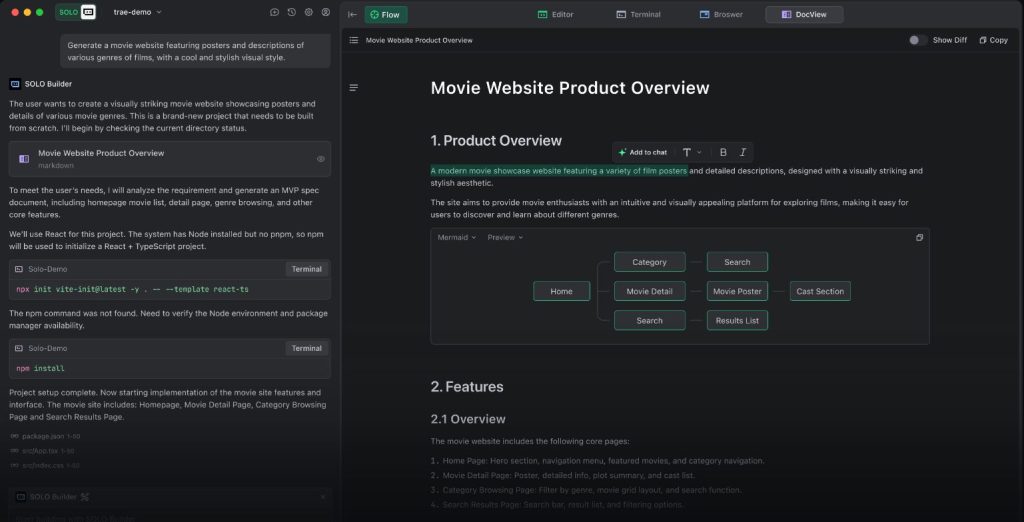
Task: Open the Preview mode dropdown
Action: [505, 237]
